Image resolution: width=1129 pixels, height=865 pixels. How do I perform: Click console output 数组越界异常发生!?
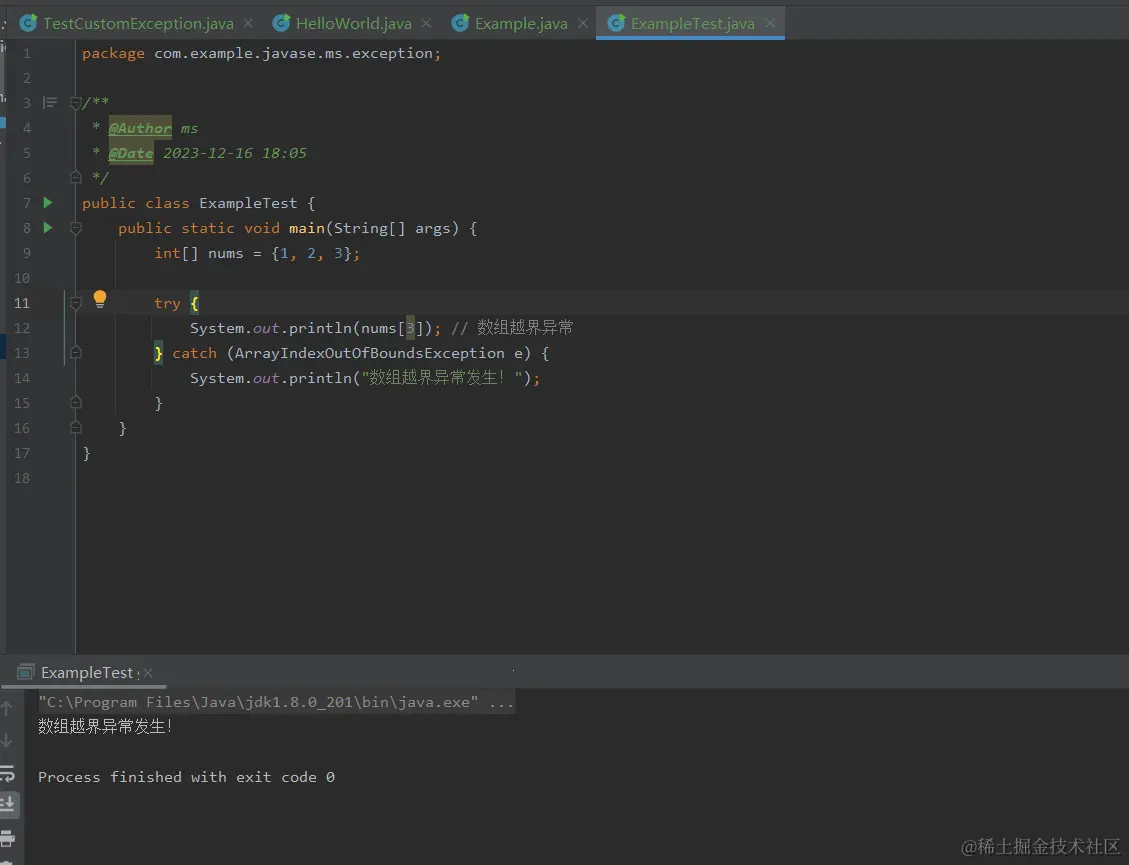(105, 726)
